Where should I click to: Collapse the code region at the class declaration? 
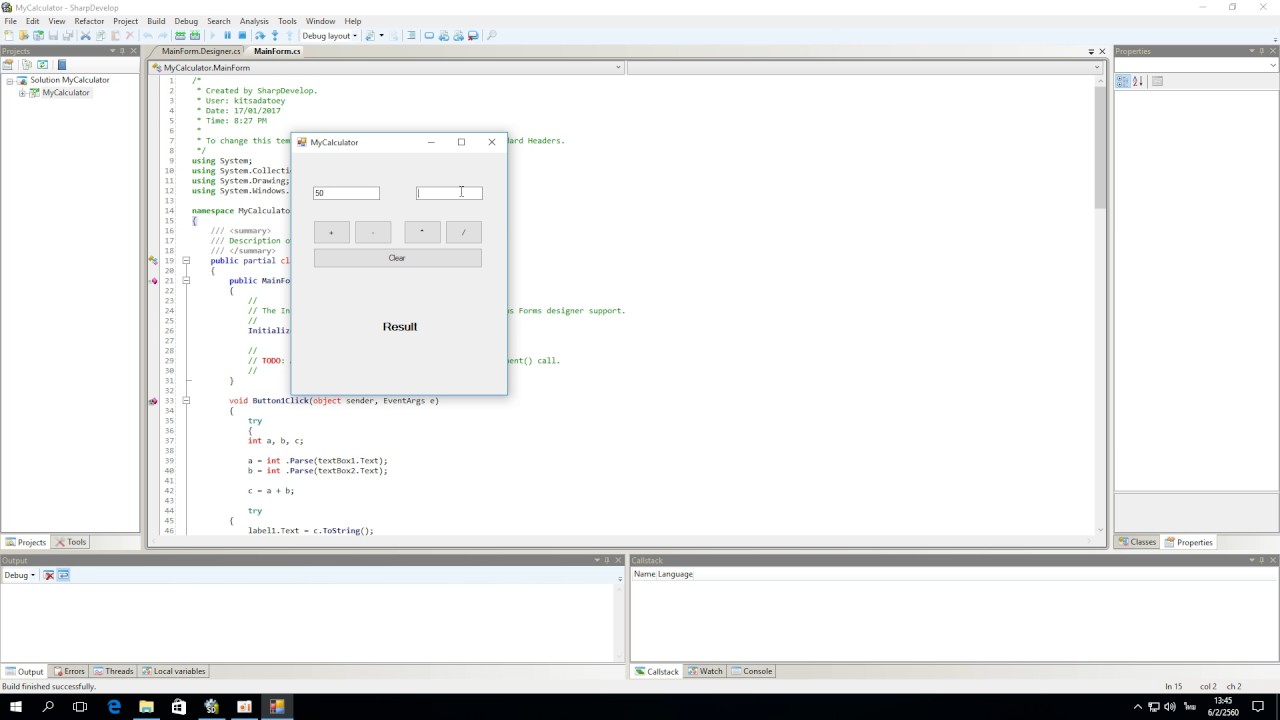186,261
